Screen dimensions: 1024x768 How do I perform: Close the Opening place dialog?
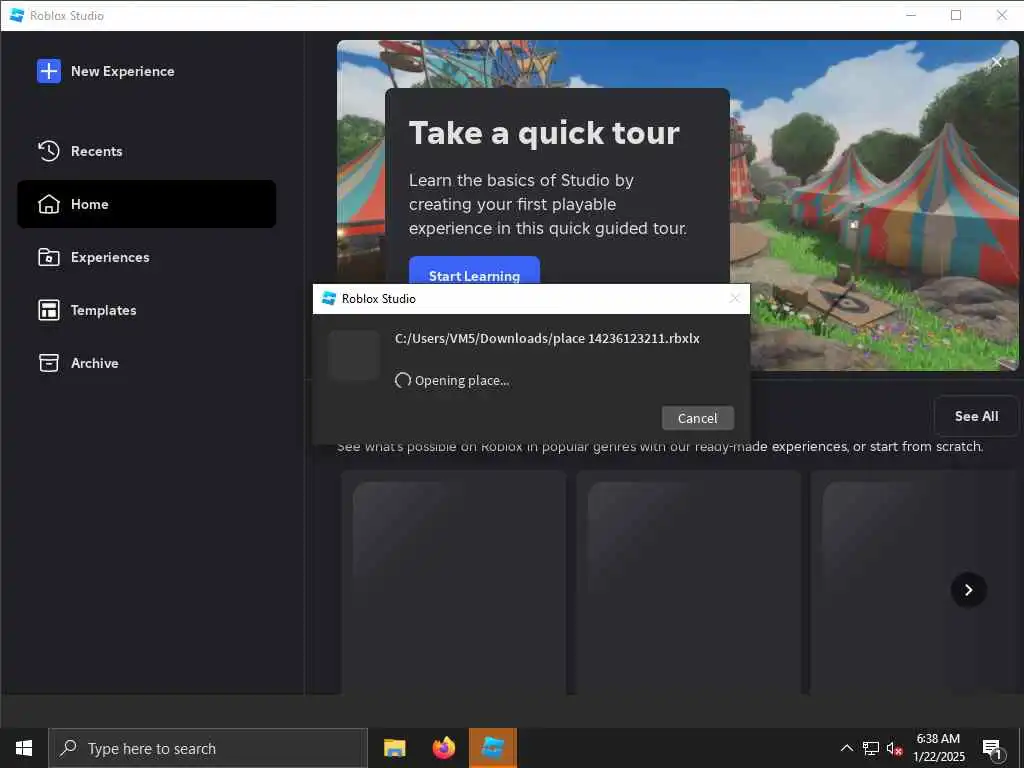pos(735,298)
